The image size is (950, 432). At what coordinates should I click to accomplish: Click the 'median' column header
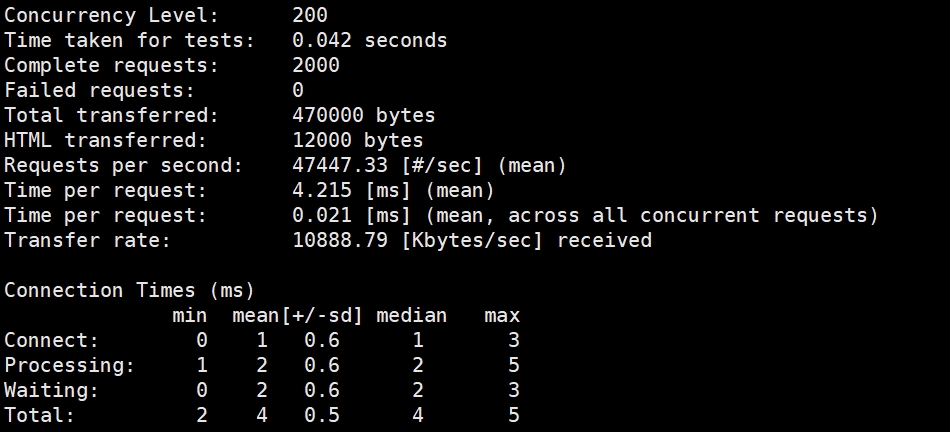(411, 315)
